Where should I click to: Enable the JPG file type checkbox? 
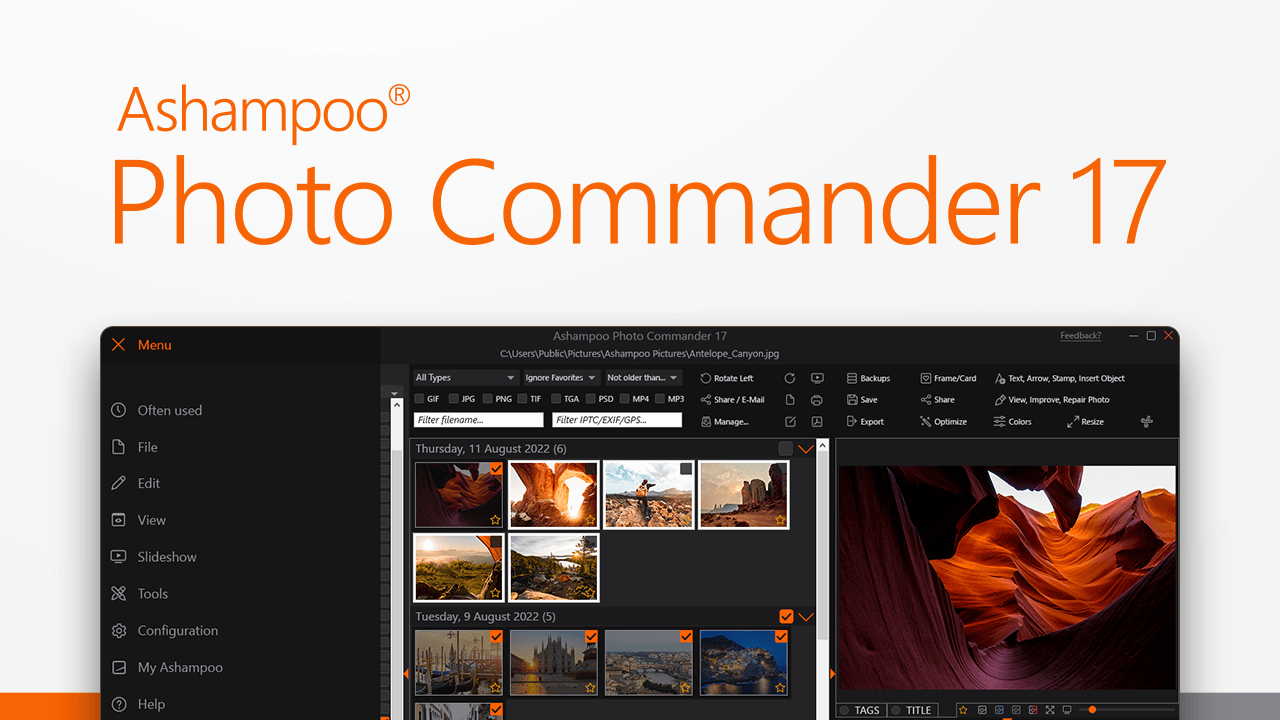click(x=453, y=399)
